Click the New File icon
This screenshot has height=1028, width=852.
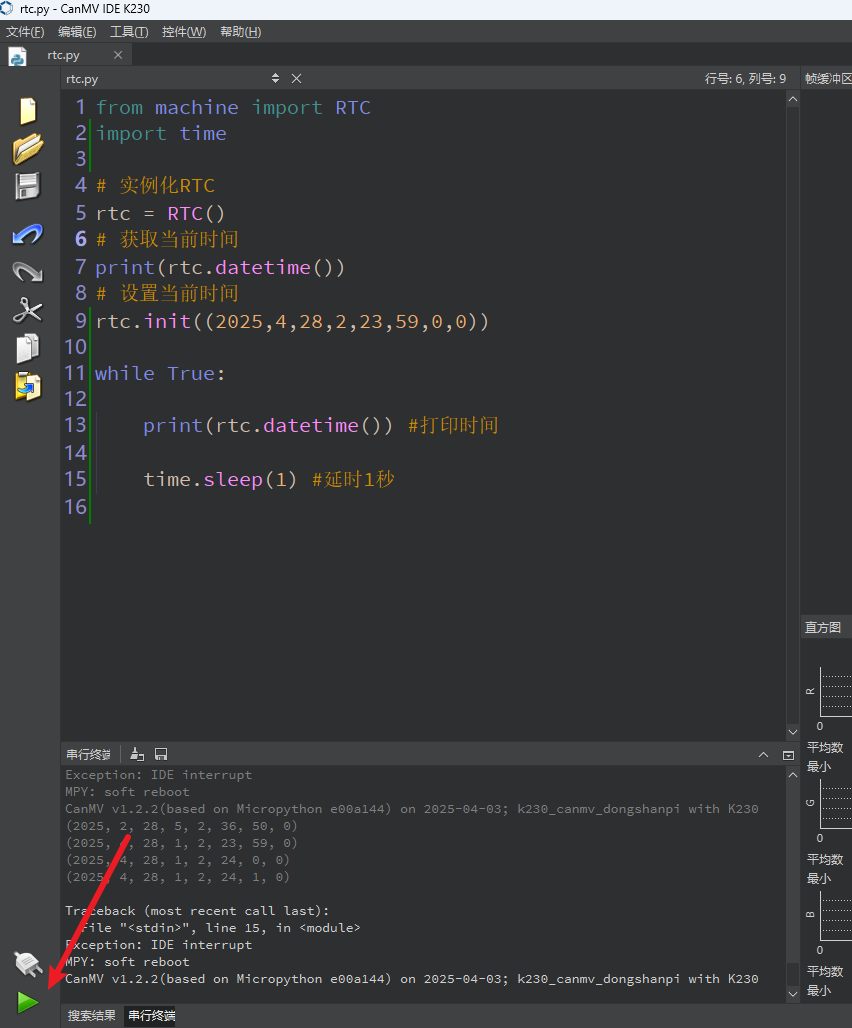point(28,111)
